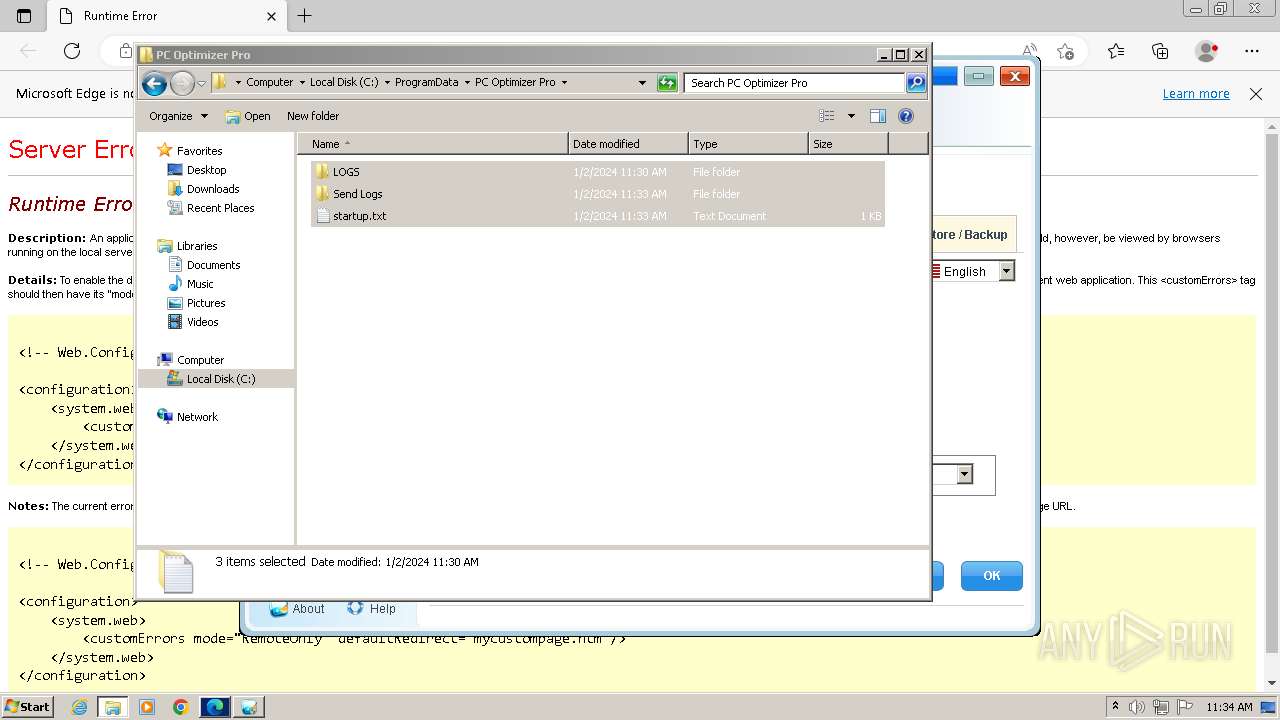Focus the Search PC Optimizer Pro field

click(796, 83)
